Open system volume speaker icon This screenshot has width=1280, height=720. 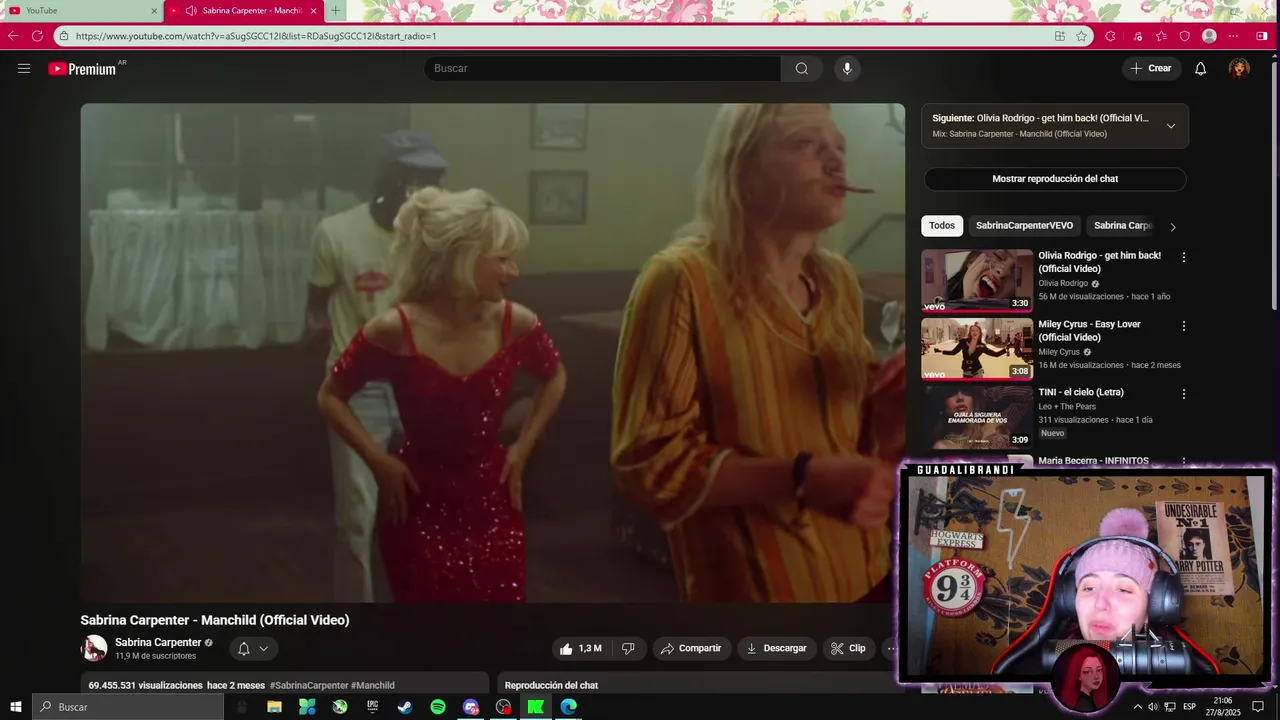point(1153,707)
